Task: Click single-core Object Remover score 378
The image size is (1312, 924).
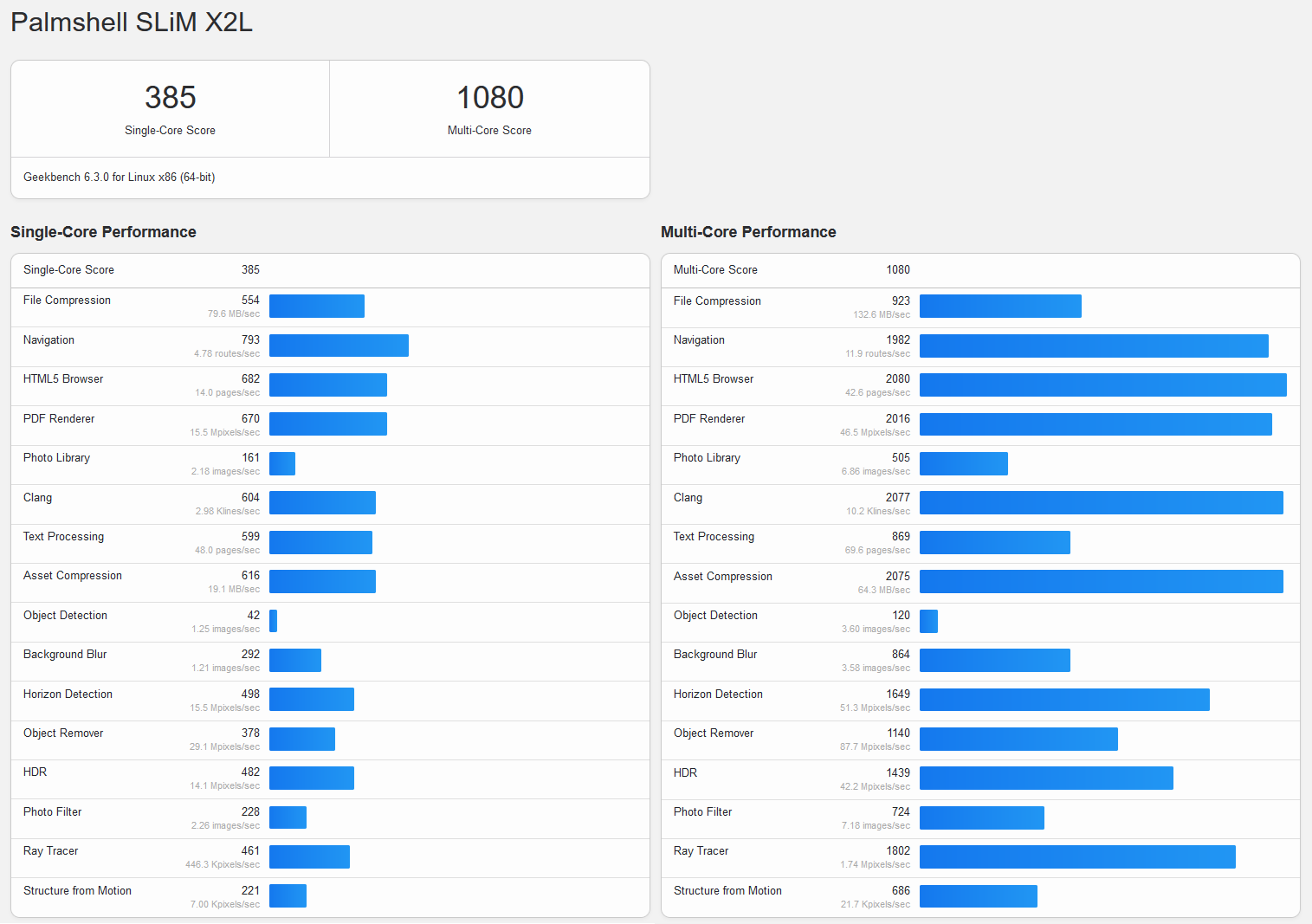Action: point(250,733)
